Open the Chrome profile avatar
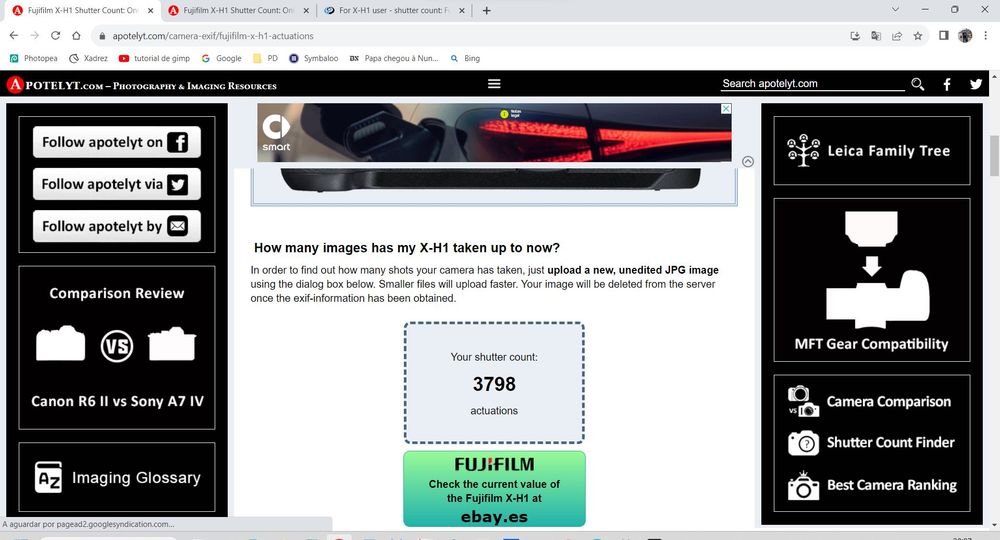Viewport: 1000px width, 540px height. (x=965, y=36)
